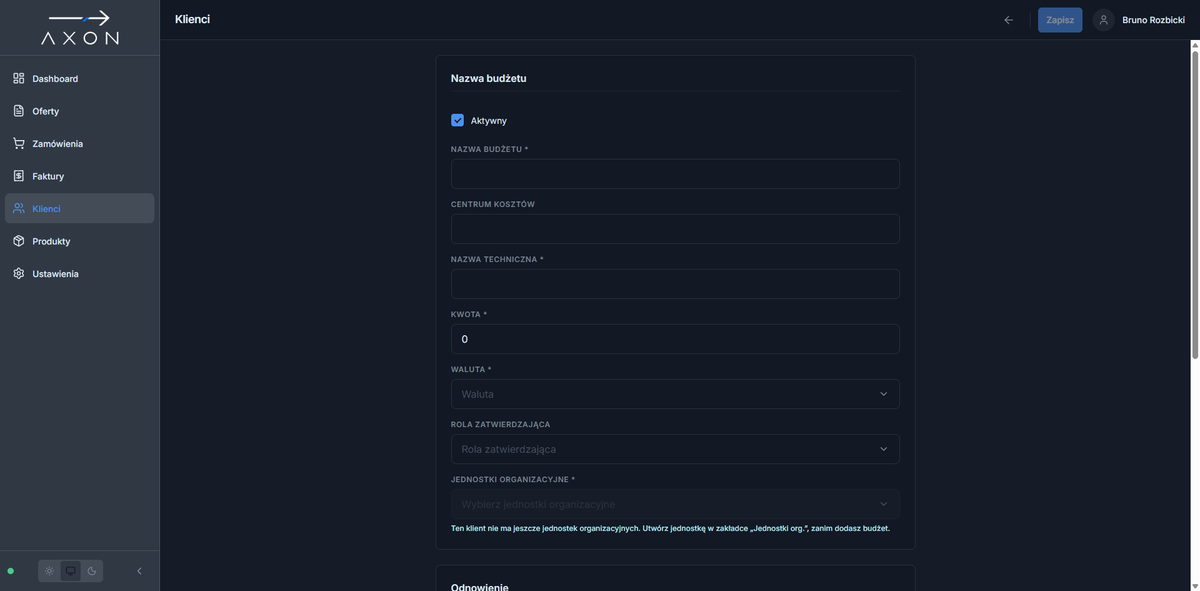Viewport: 1200px width, 591px height.
Task: Uncheck the Aktywny checkbox
Action: click(x=458, y=120)
